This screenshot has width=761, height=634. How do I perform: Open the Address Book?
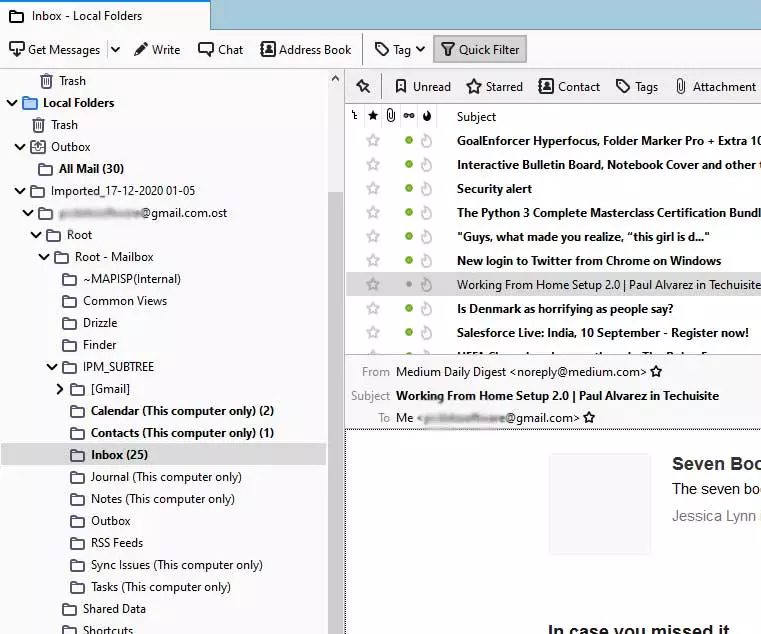[x=306, y=49]
